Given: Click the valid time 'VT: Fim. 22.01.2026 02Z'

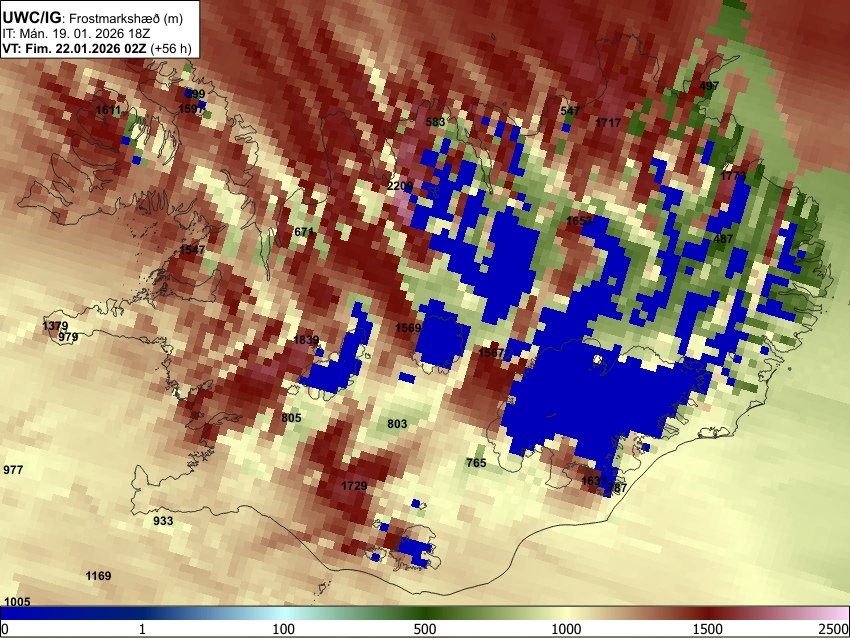Looking at the screenshot, I should [x=74, y=48].
